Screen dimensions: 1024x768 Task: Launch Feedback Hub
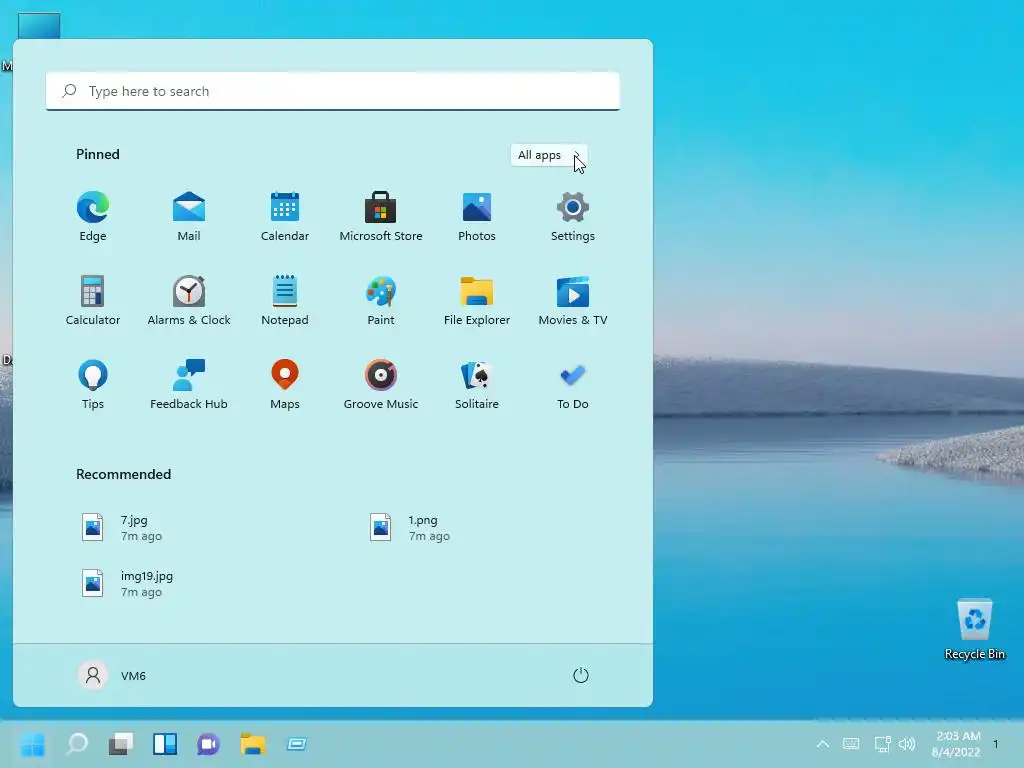189,385
